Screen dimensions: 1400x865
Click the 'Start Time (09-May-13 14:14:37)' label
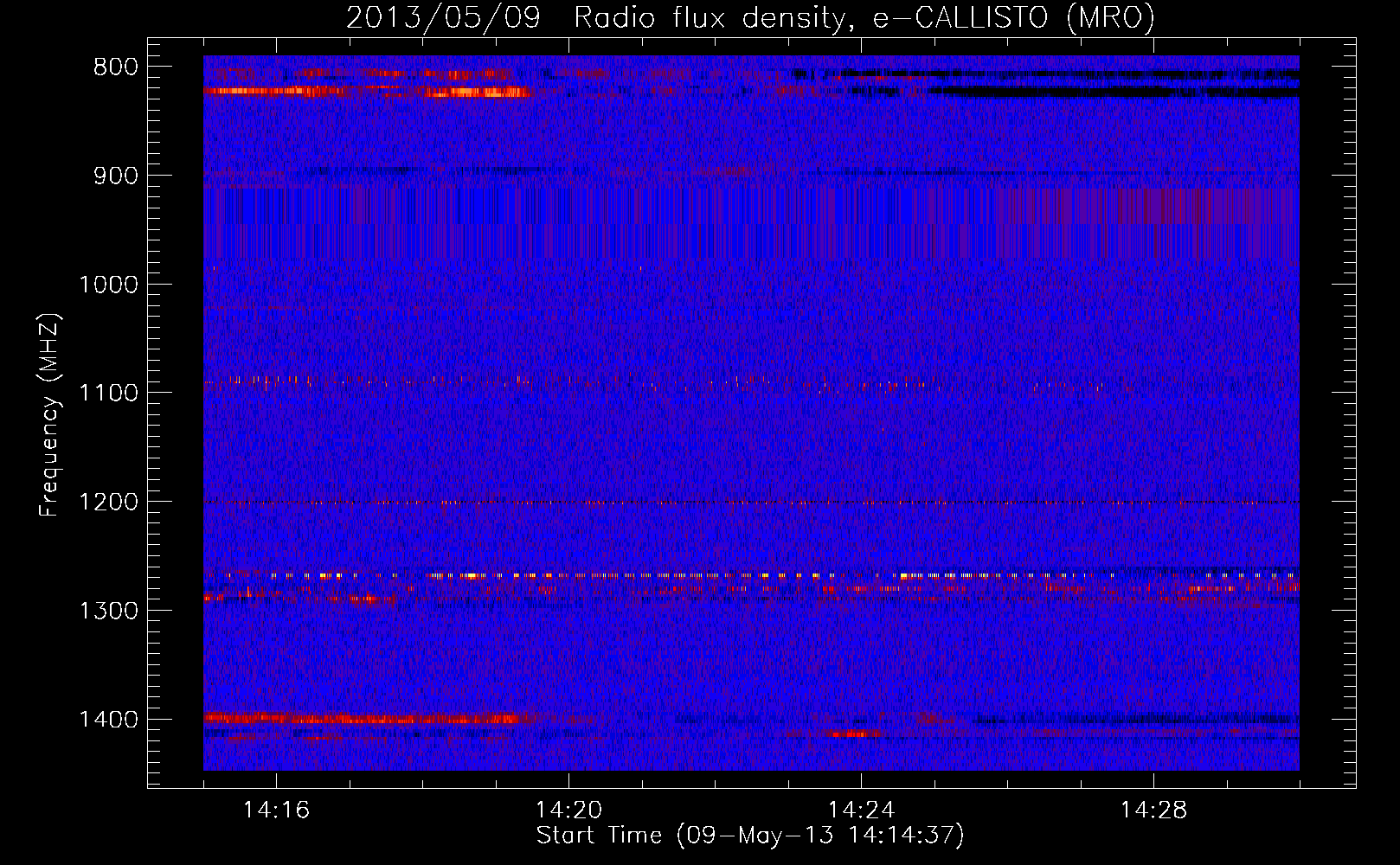(750, 836)
